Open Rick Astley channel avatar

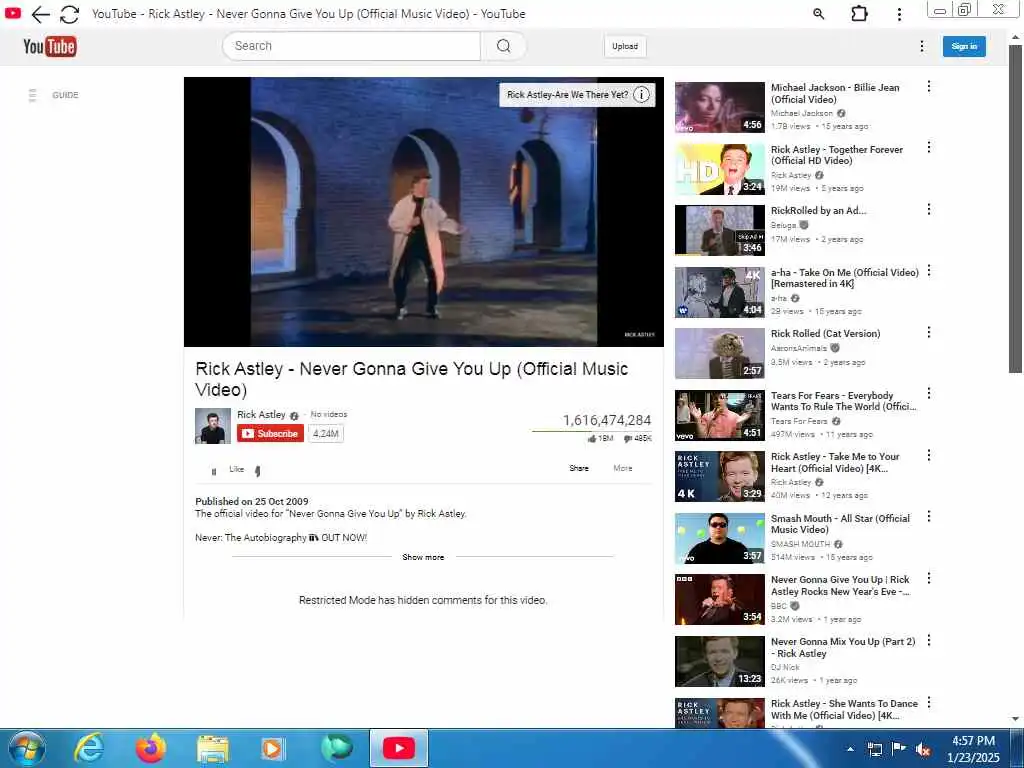click(213, 426)
